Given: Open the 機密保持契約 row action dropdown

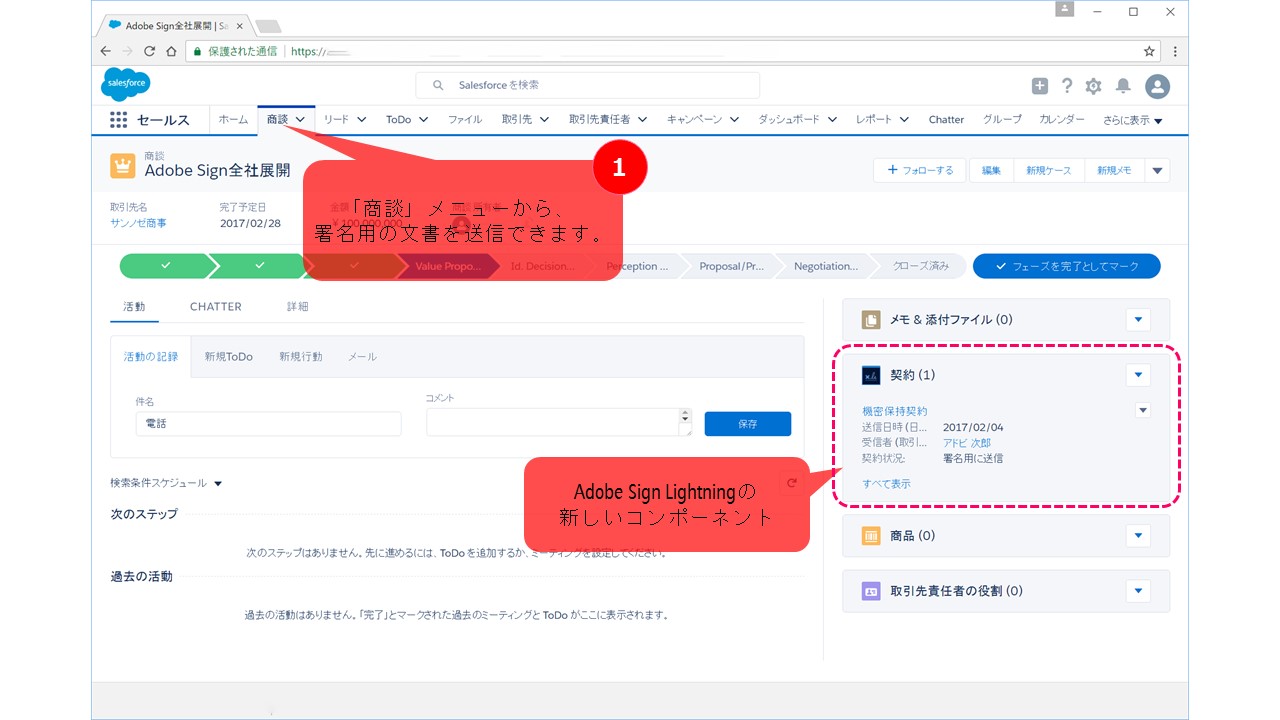Looking at the screenshot, I should coord(1142,410).
